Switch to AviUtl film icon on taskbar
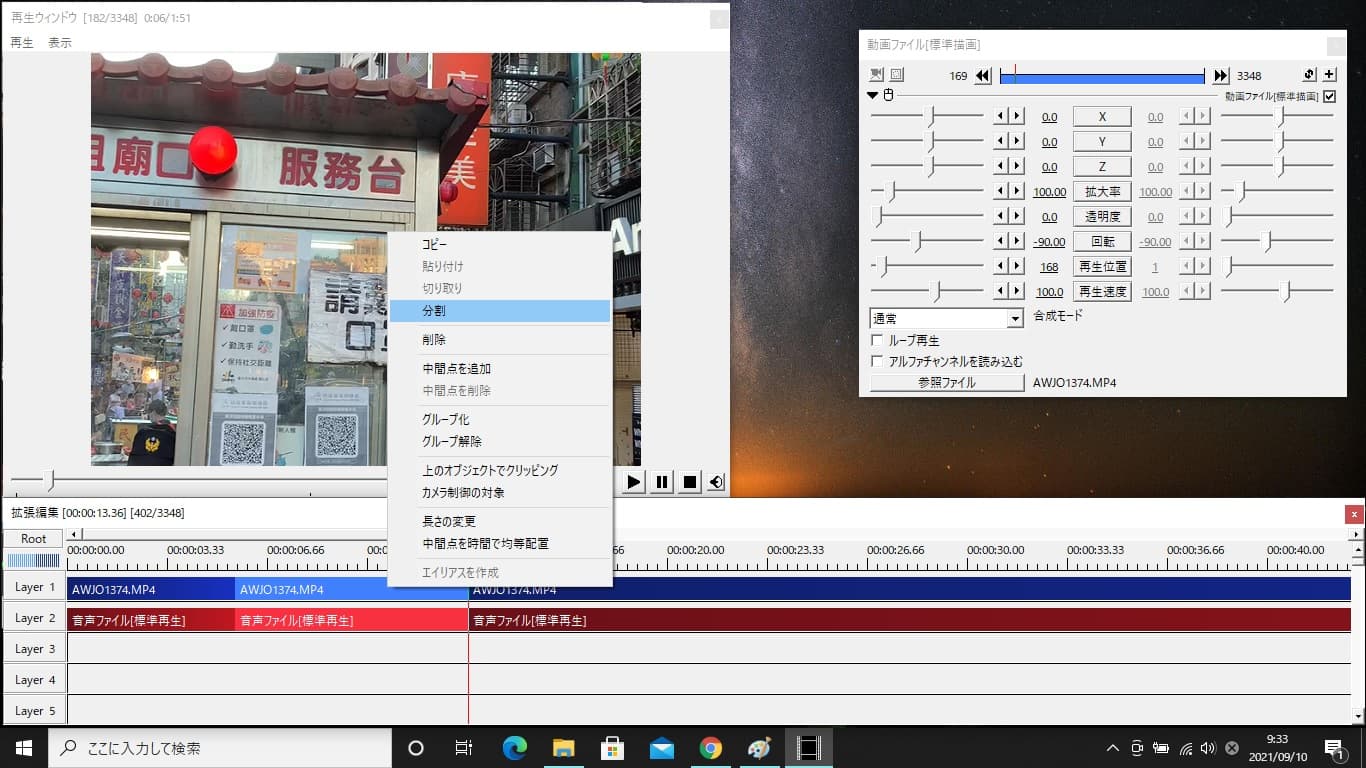 click(808, 748)
